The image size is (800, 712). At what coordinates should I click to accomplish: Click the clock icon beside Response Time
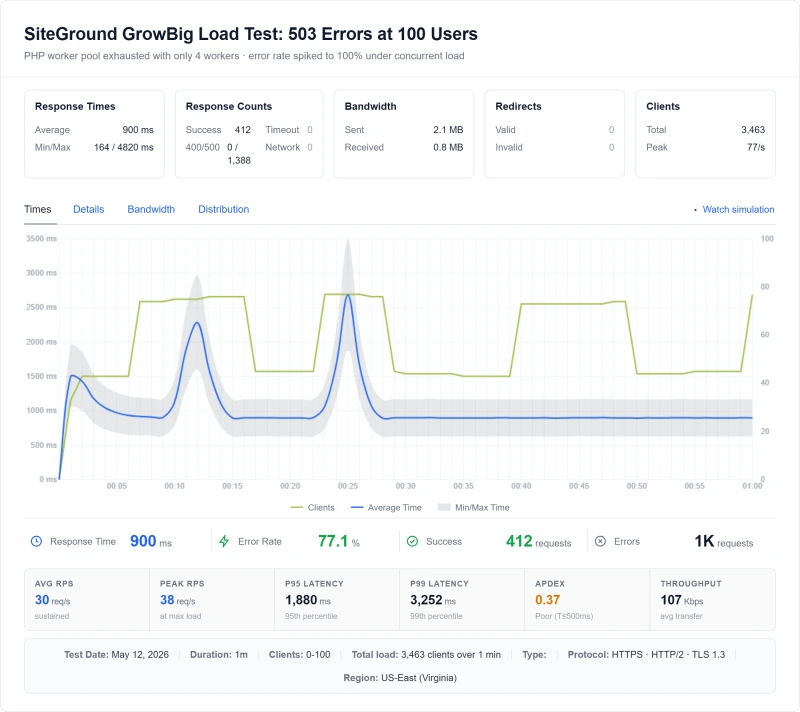tap(36, 541)
